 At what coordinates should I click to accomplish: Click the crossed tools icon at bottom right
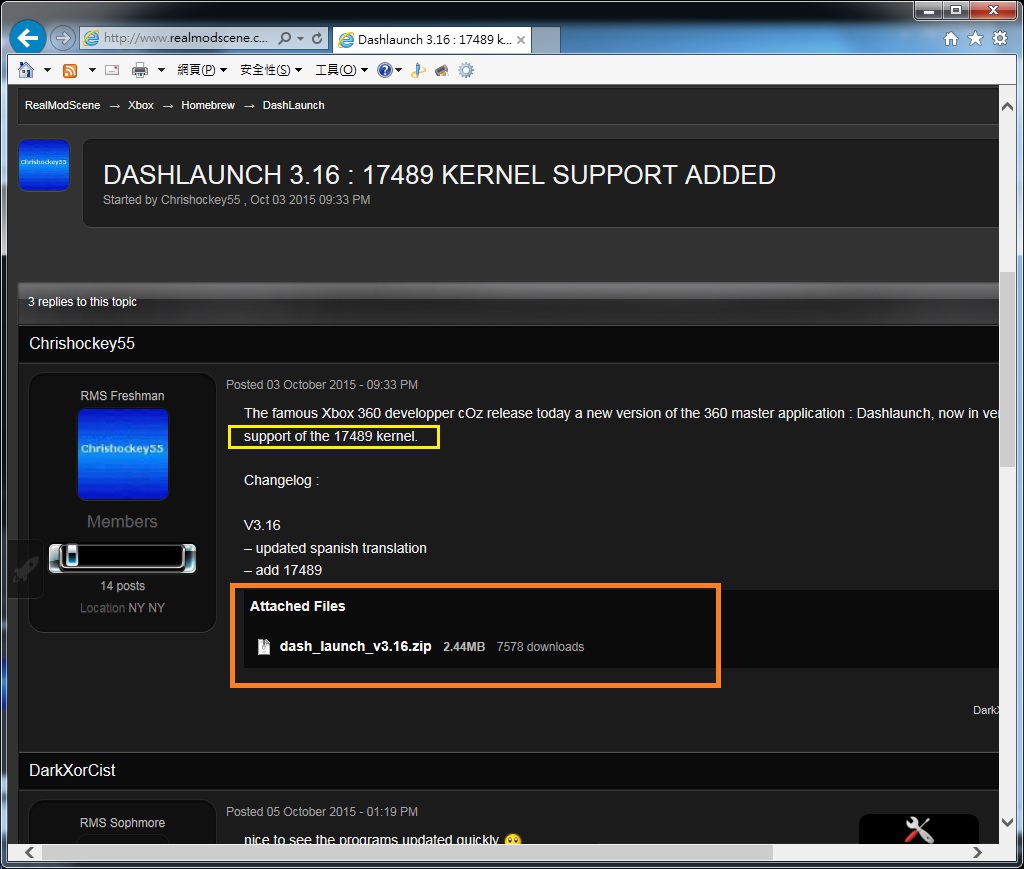(918, 829)
